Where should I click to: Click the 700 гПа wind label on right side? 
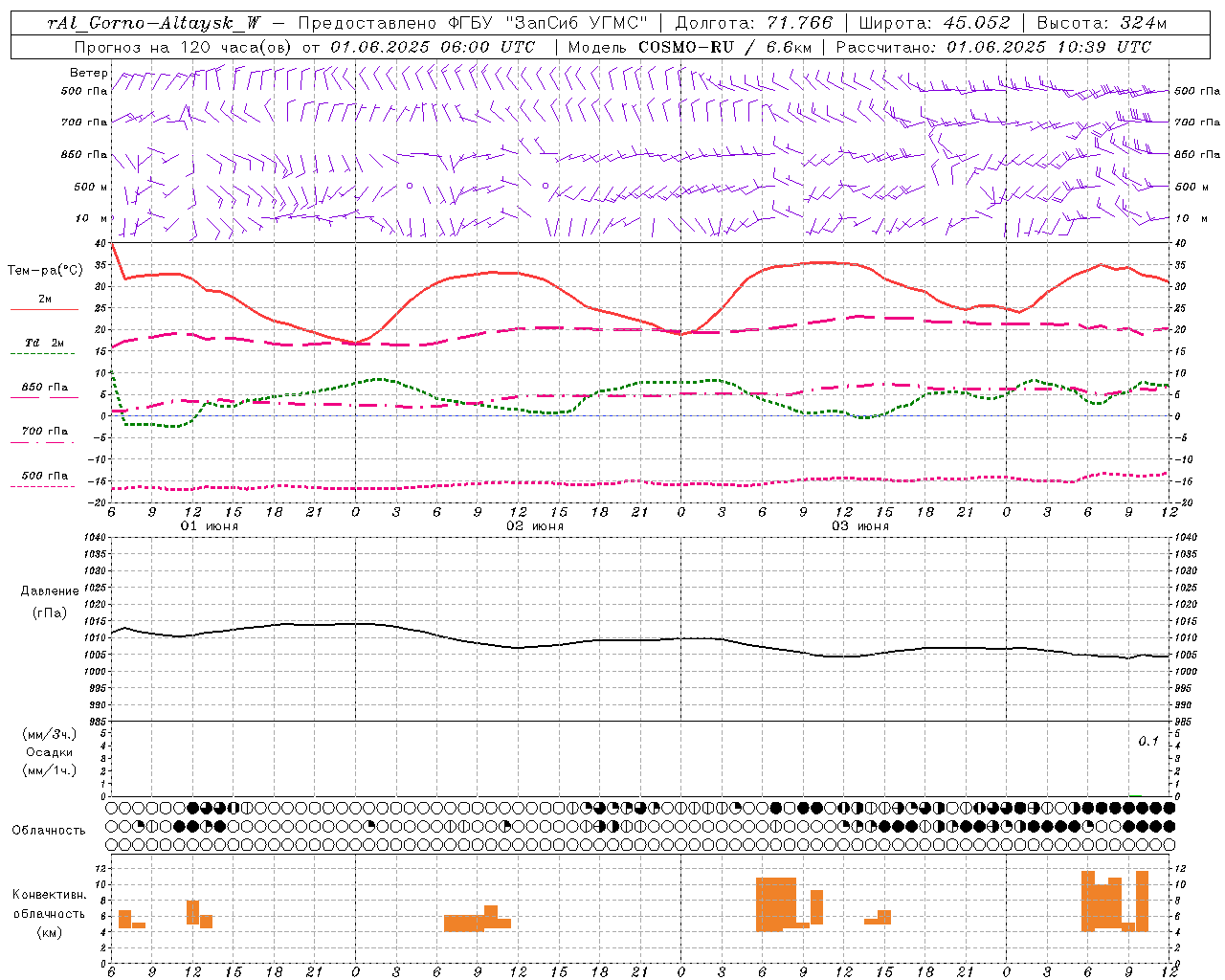(x=1197, y=122)
